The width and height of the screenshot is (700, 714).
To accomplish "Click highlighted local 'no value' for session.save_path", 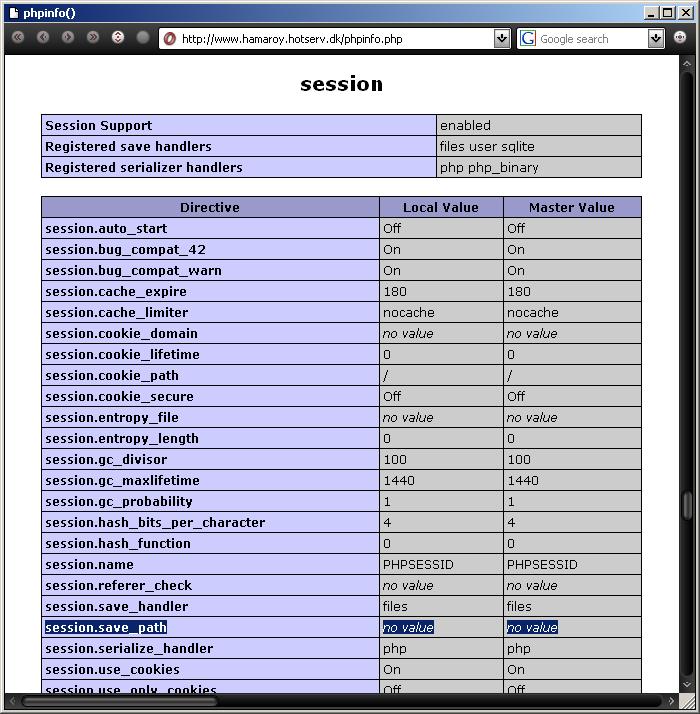I will pos(408,627).
